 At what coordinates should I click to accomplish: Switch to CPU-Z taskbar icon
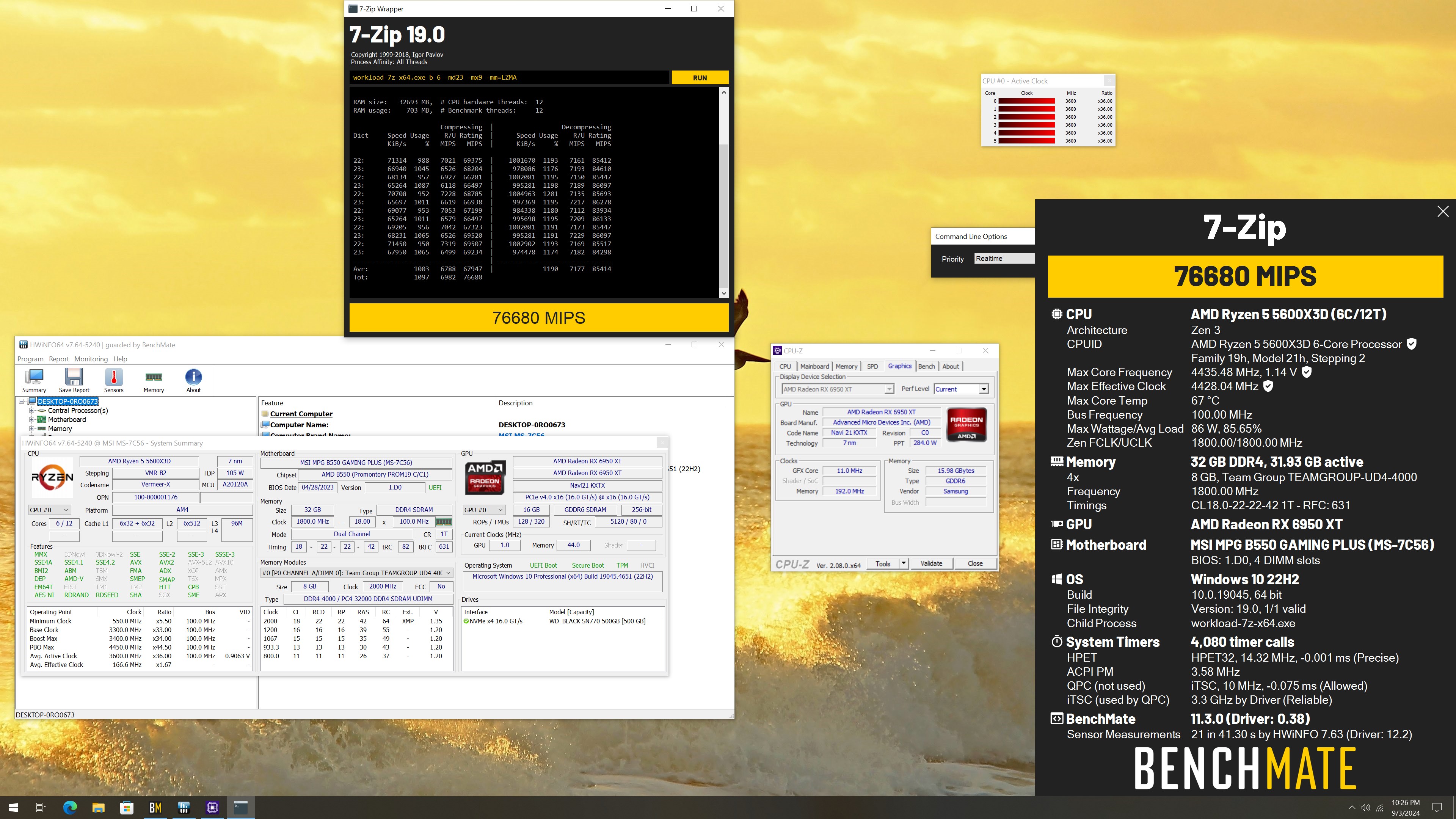click(x=212, y=807)
